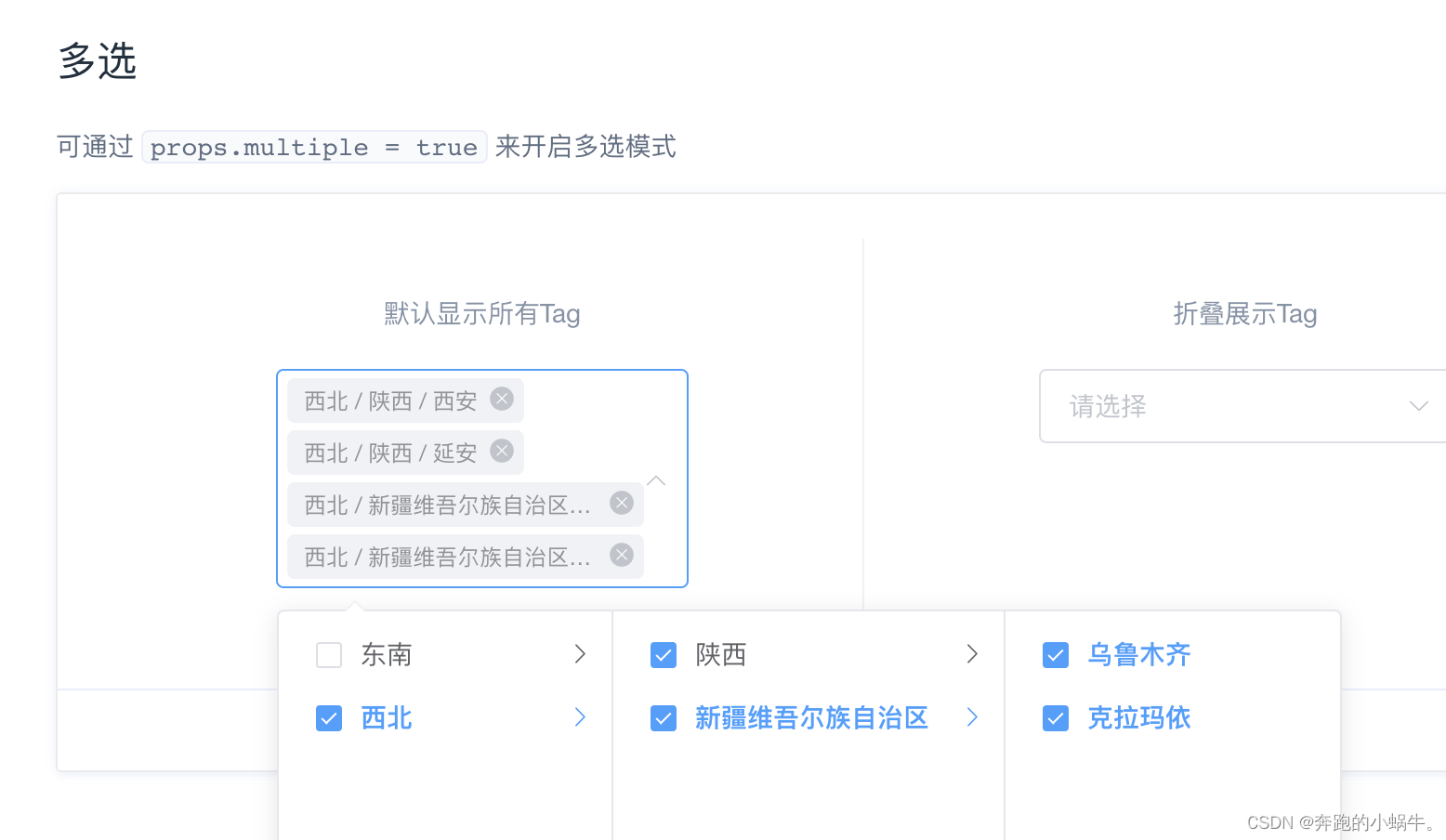Select the 西北 menu label

pyautogui.click(x=387, y=718)
